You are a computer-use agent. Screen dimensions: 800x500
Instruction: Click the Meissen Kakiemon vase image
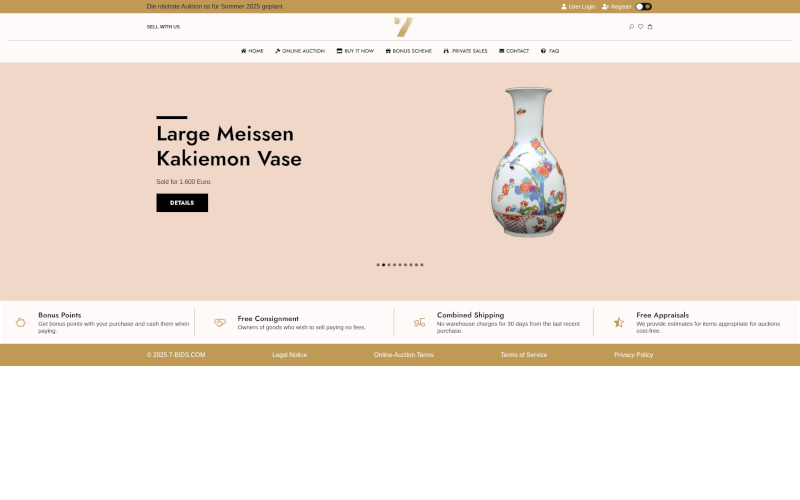tap(529, 162)
